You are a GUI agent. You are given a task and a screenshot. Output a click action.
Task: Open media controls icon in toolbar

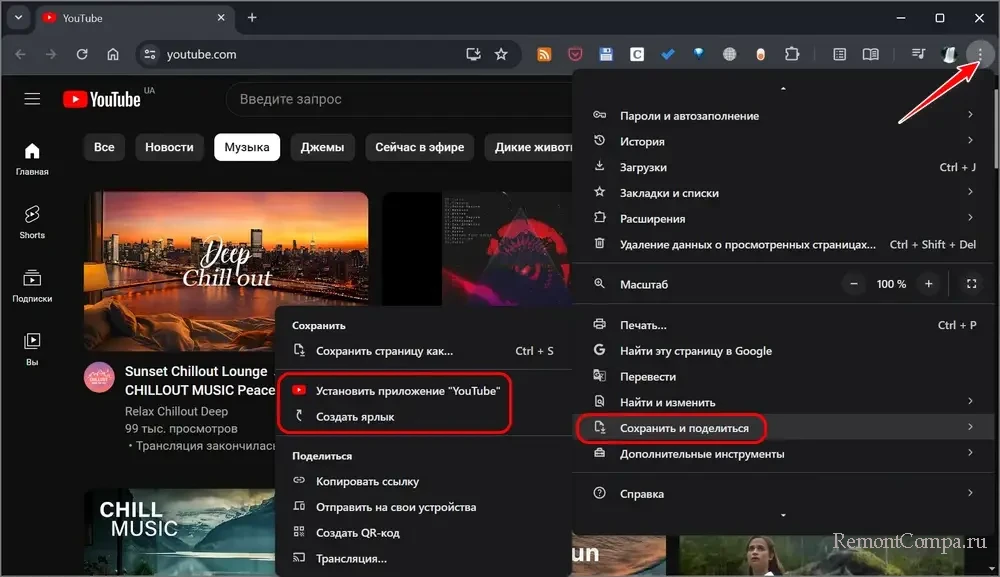tap(918, 54)
